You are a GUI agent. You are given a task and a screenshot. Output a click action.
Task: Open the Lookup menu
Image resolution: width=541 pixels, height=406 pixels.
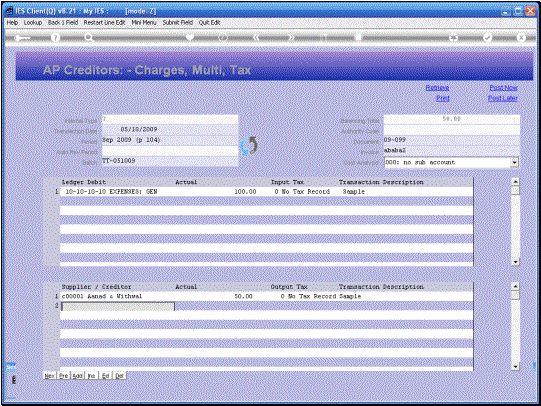pyautogui.click(x=33, y=22)
